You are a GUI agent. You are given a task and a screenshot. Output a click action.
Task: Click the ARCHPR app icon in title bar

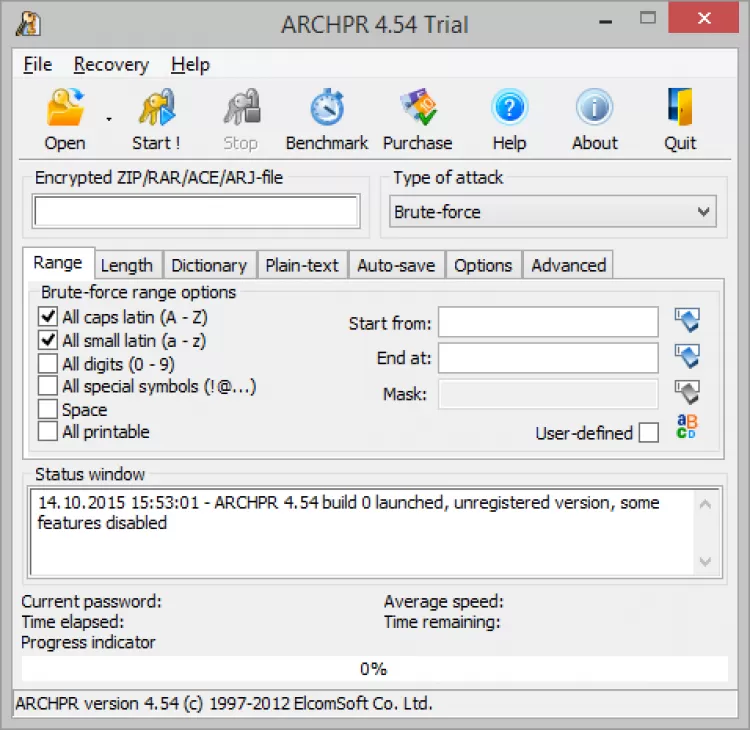point(28,23)
